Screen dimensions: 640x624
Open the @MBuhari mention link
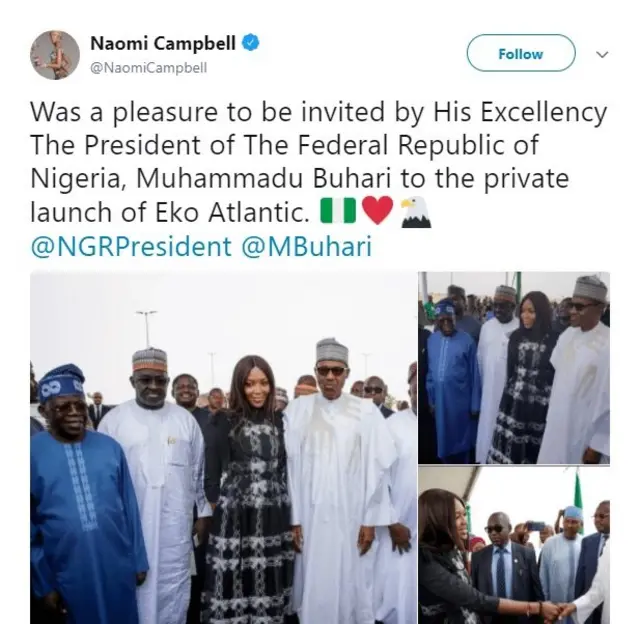[307, 247]
